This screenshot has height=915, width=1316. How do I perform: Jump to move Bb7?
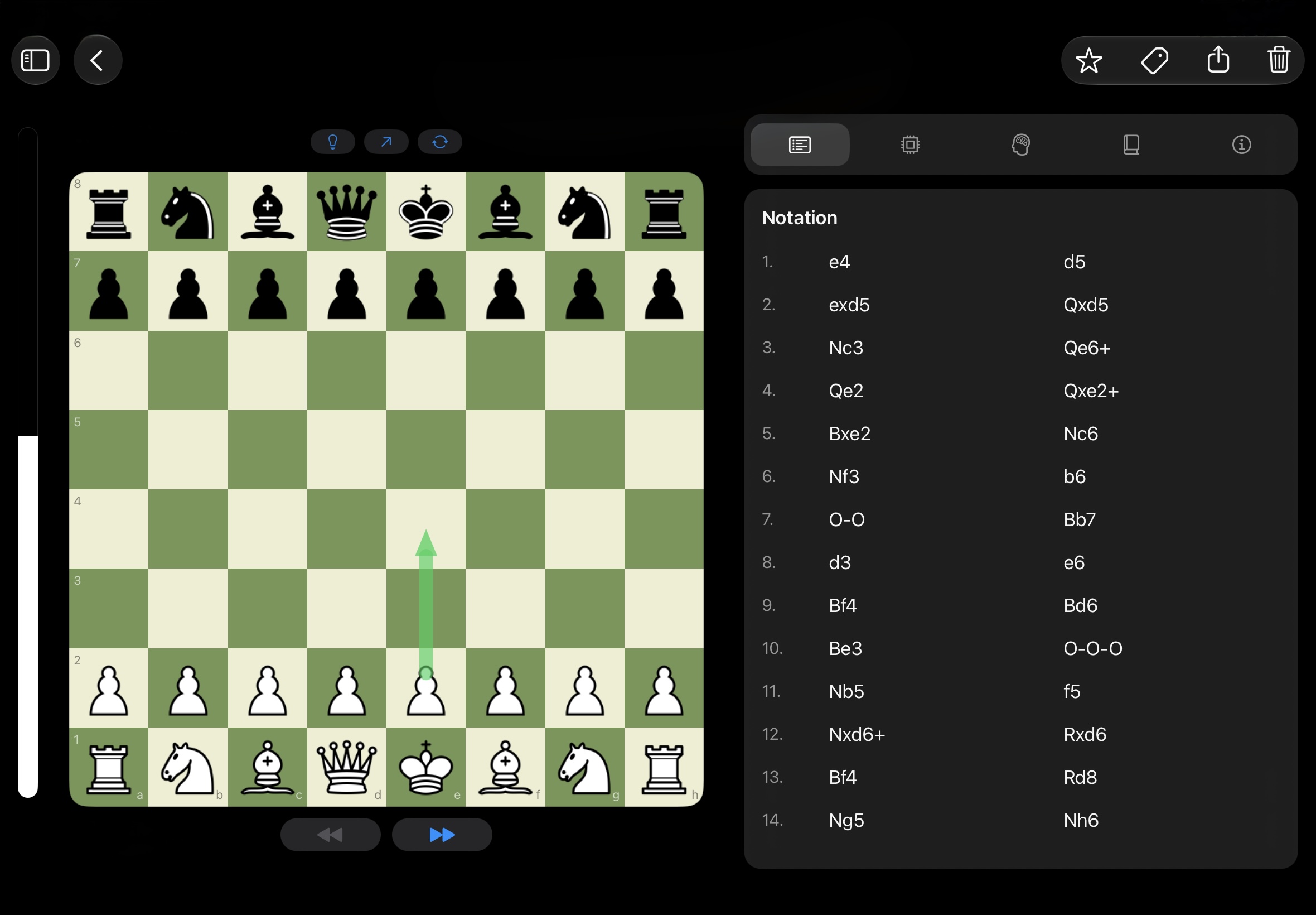pos(1080,520)
